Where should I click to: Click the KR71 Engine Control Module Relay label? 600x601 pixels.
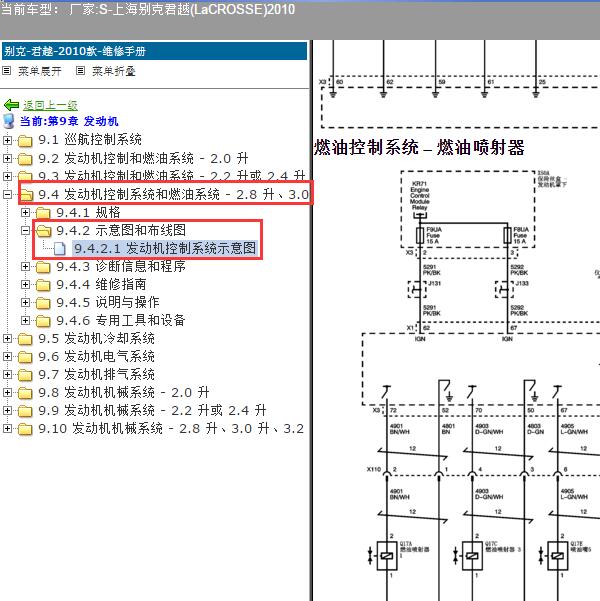tap(420, 195)
